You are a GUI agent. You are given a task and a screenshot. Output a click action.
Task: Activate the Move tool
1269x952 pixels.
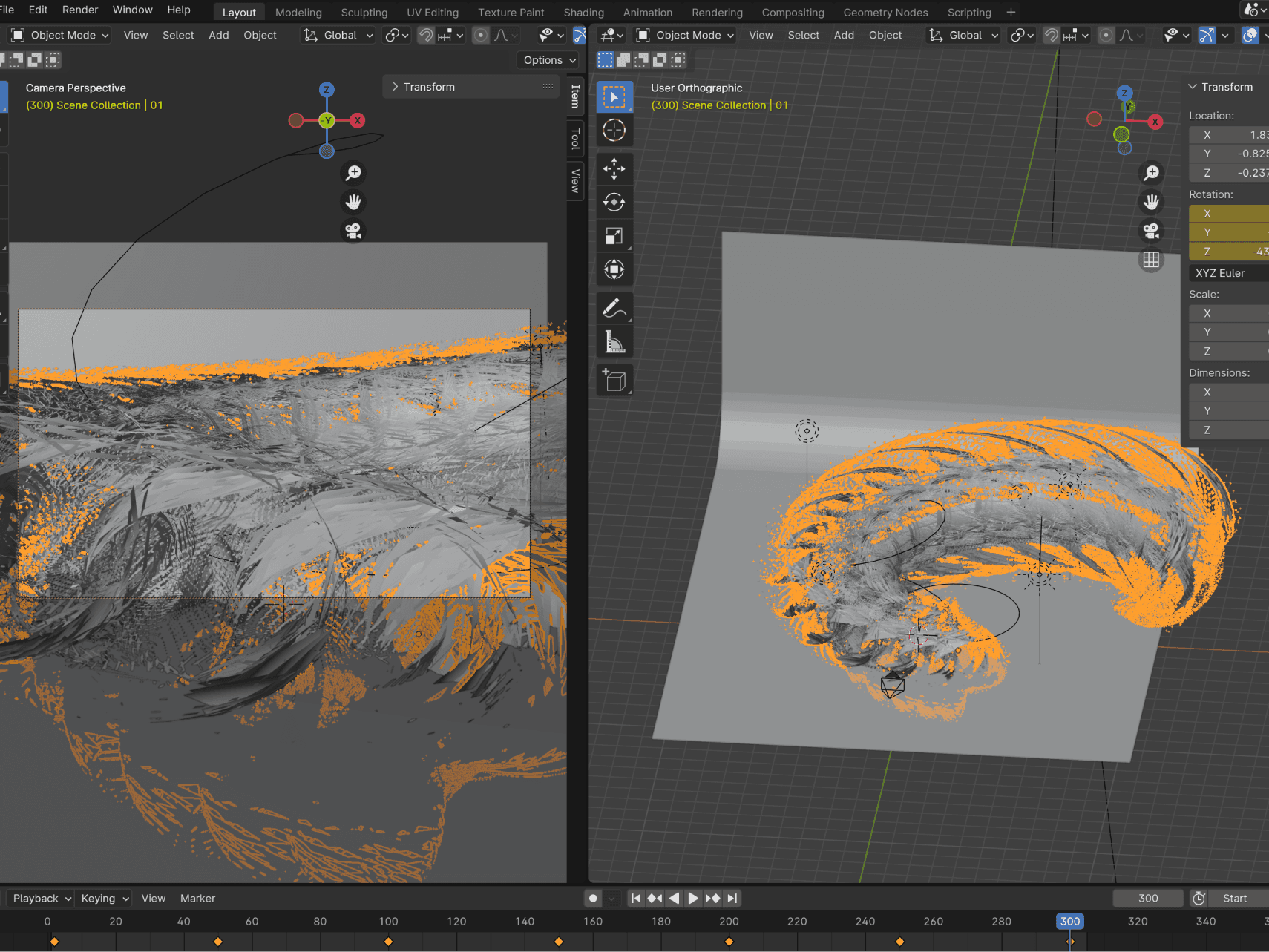614,169
